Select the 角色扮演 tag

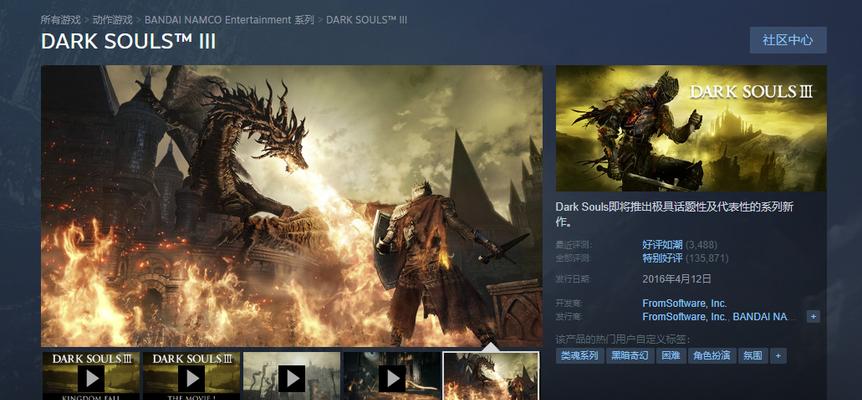[x=712, y=355]
